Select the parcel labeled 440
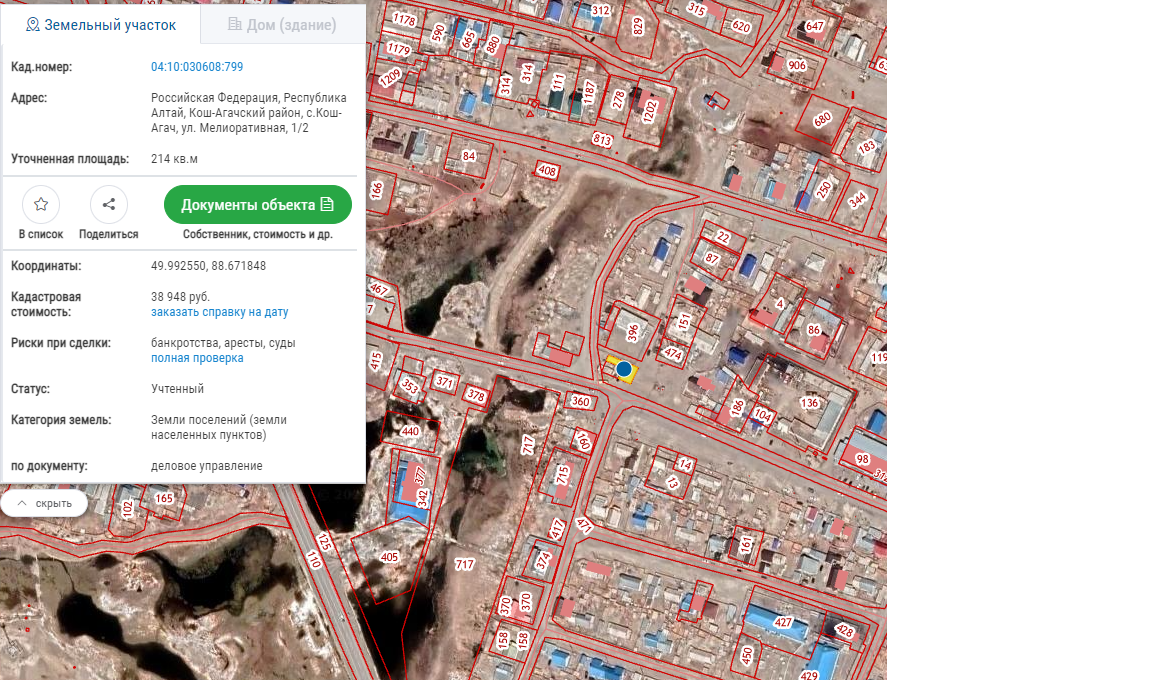Image resolution: width=1152 pixels, height=680 pixels. tap(409, 431)
